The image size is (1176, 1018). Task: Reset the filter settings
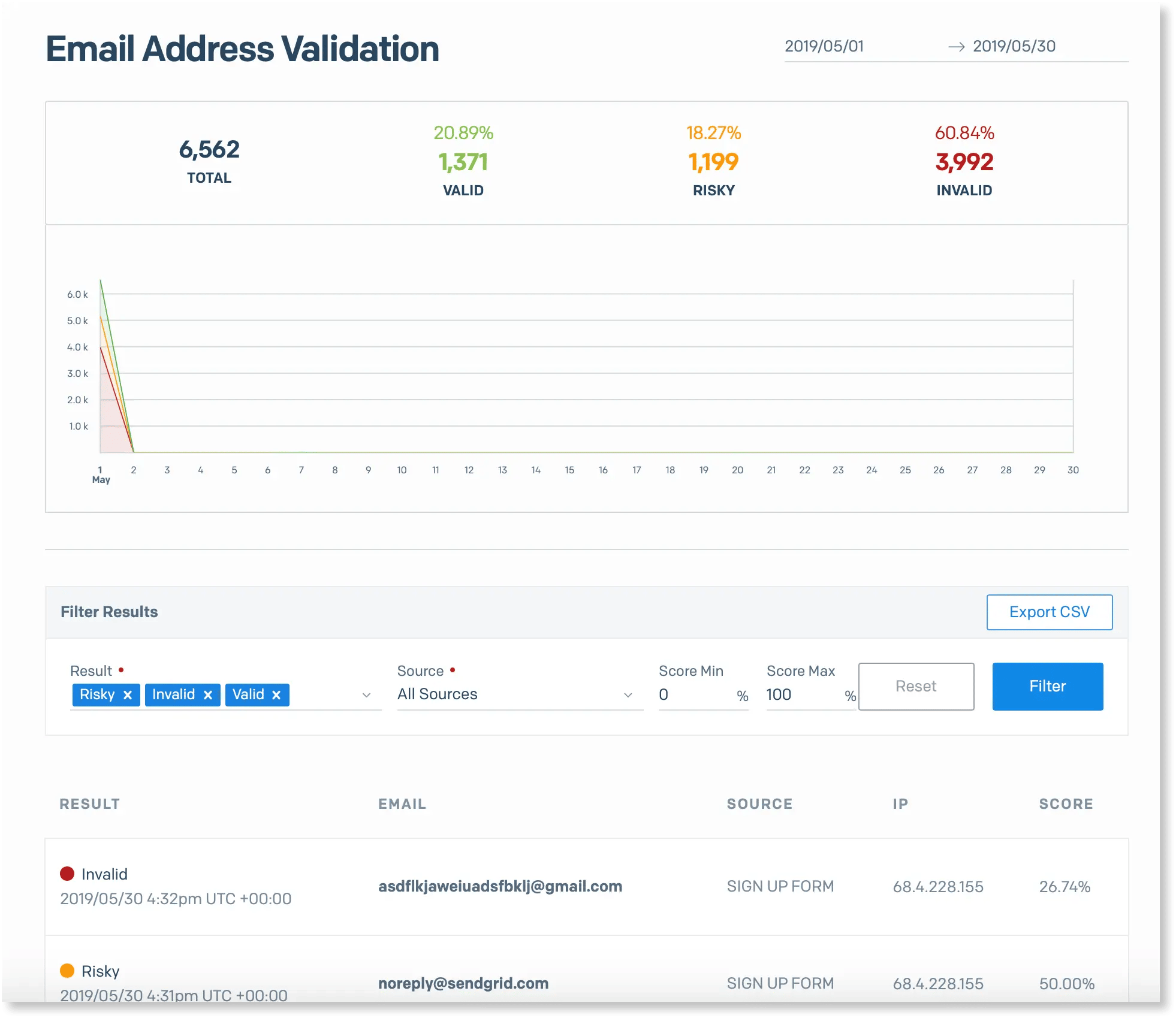point(916,686)
